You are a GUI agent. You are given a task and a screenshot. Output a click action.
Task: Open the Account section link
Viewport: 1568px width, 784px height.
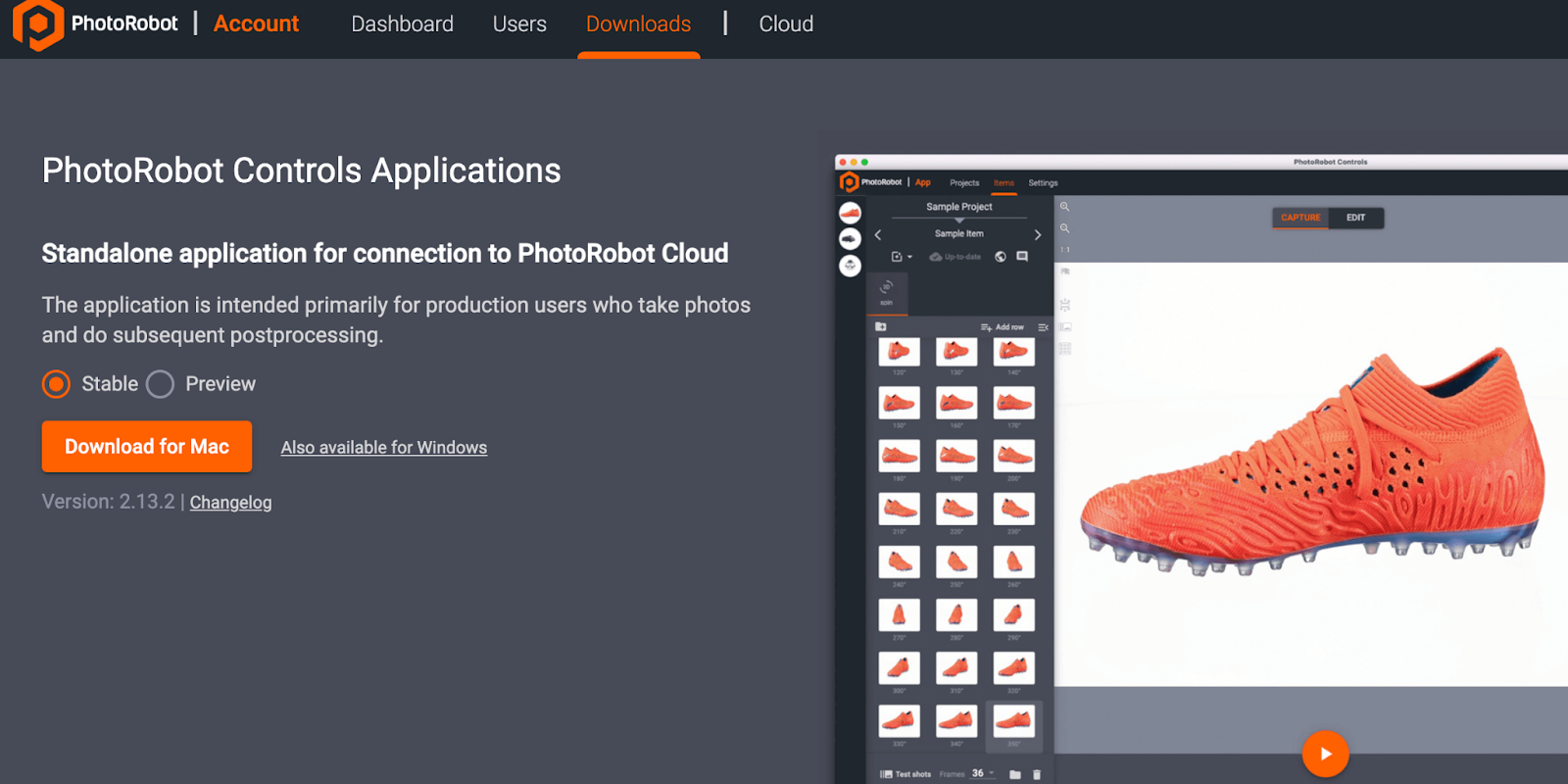pyautogui.click(x=256, y=24)
